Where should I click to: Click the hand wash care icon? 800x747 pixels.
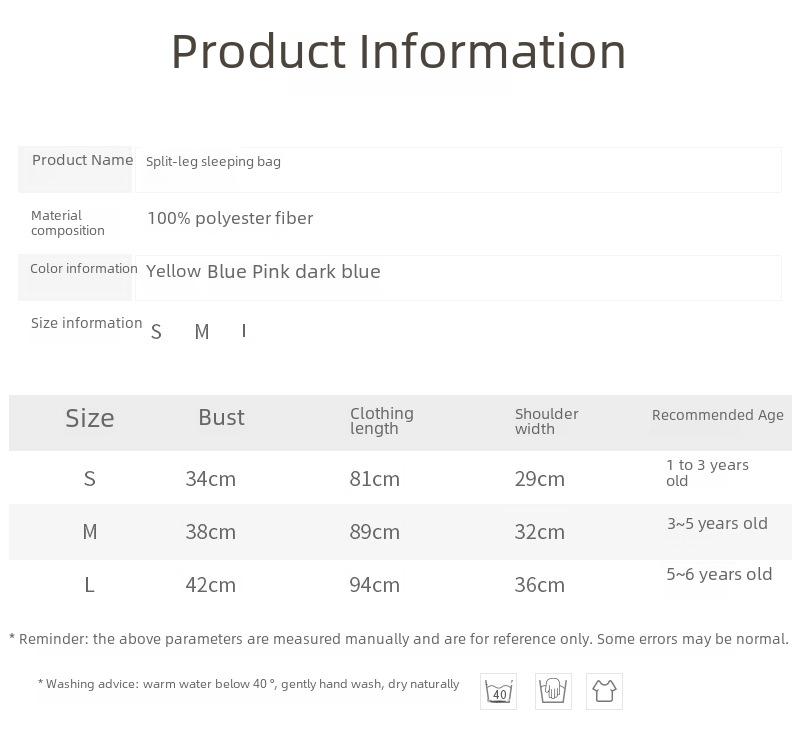pos(553,691)
